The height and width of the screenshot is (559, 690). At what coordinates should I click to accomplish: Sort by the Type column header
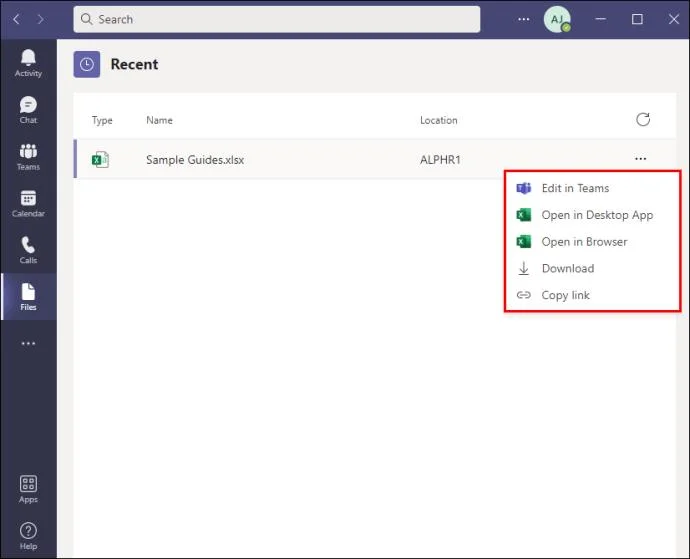[102, 120]
